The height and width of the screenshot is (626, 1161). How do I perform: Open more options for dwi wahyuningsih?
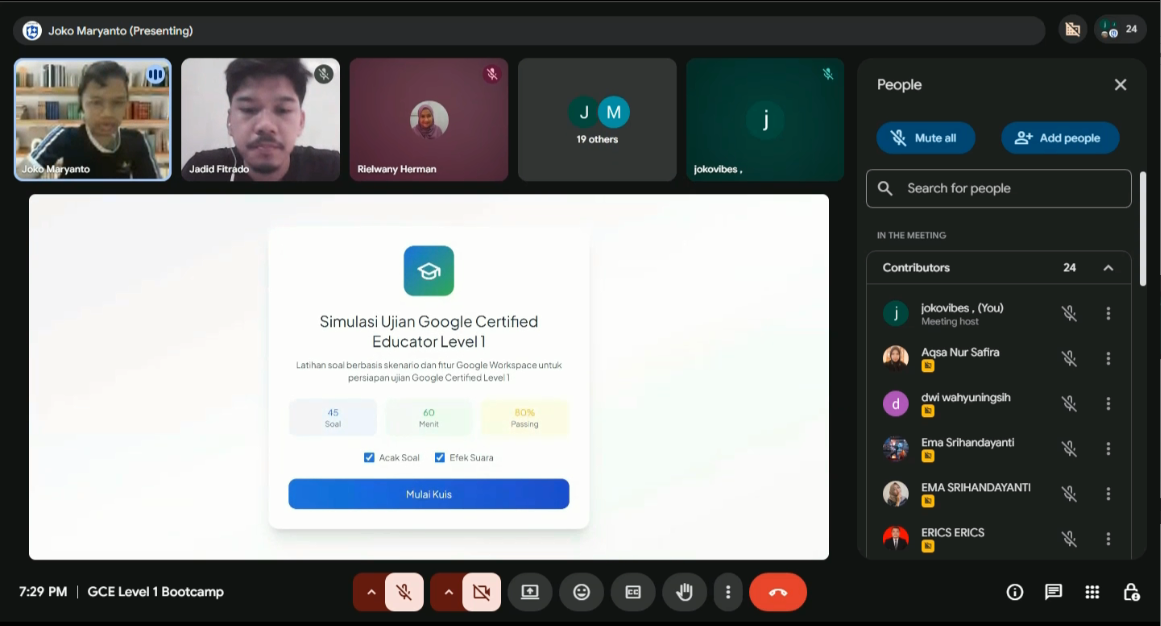pyautogui.click(x=1108, y=404)
